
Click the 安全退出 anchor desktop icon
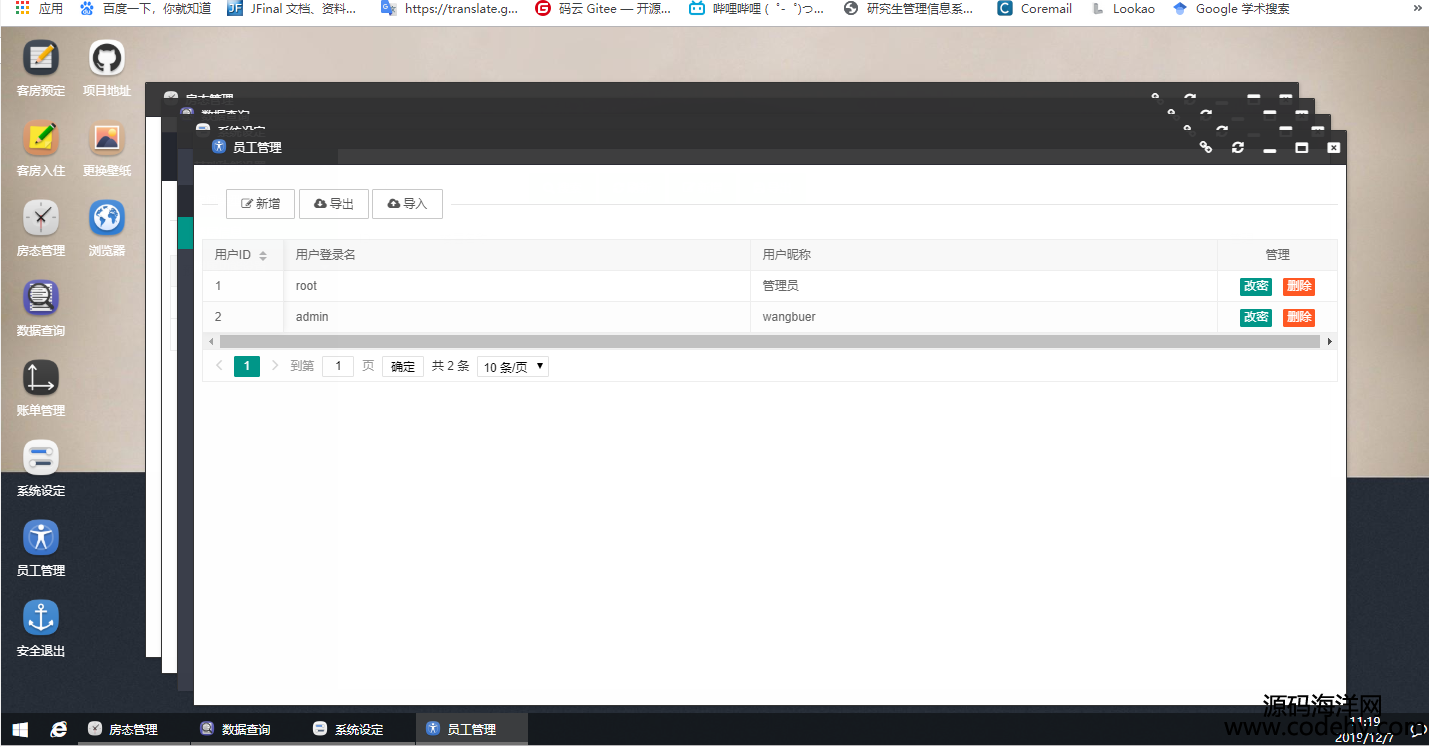[x=41, y=618]
